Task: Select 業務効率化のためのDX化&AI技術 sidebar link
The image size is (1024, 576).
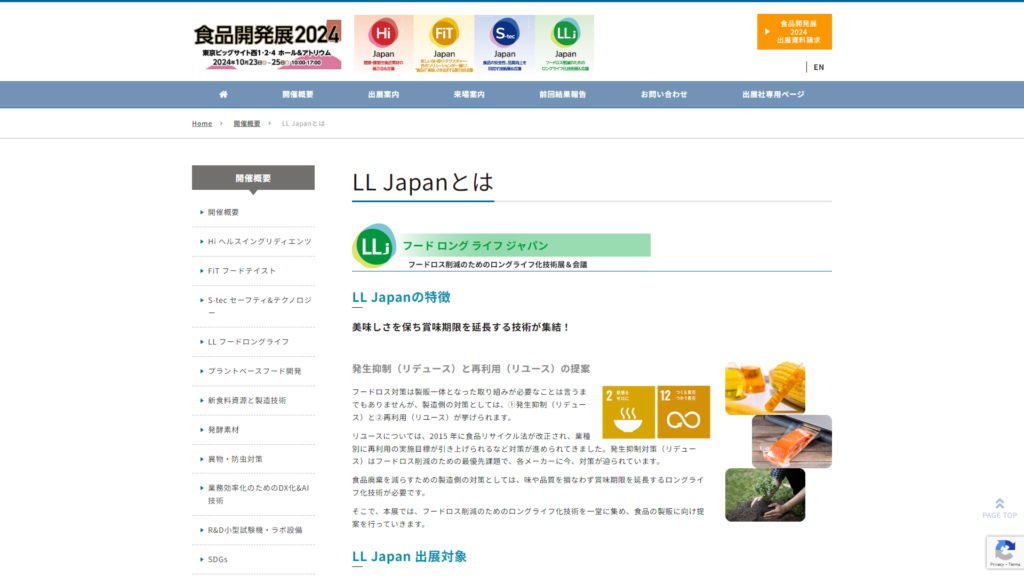Action: point(259,494)
